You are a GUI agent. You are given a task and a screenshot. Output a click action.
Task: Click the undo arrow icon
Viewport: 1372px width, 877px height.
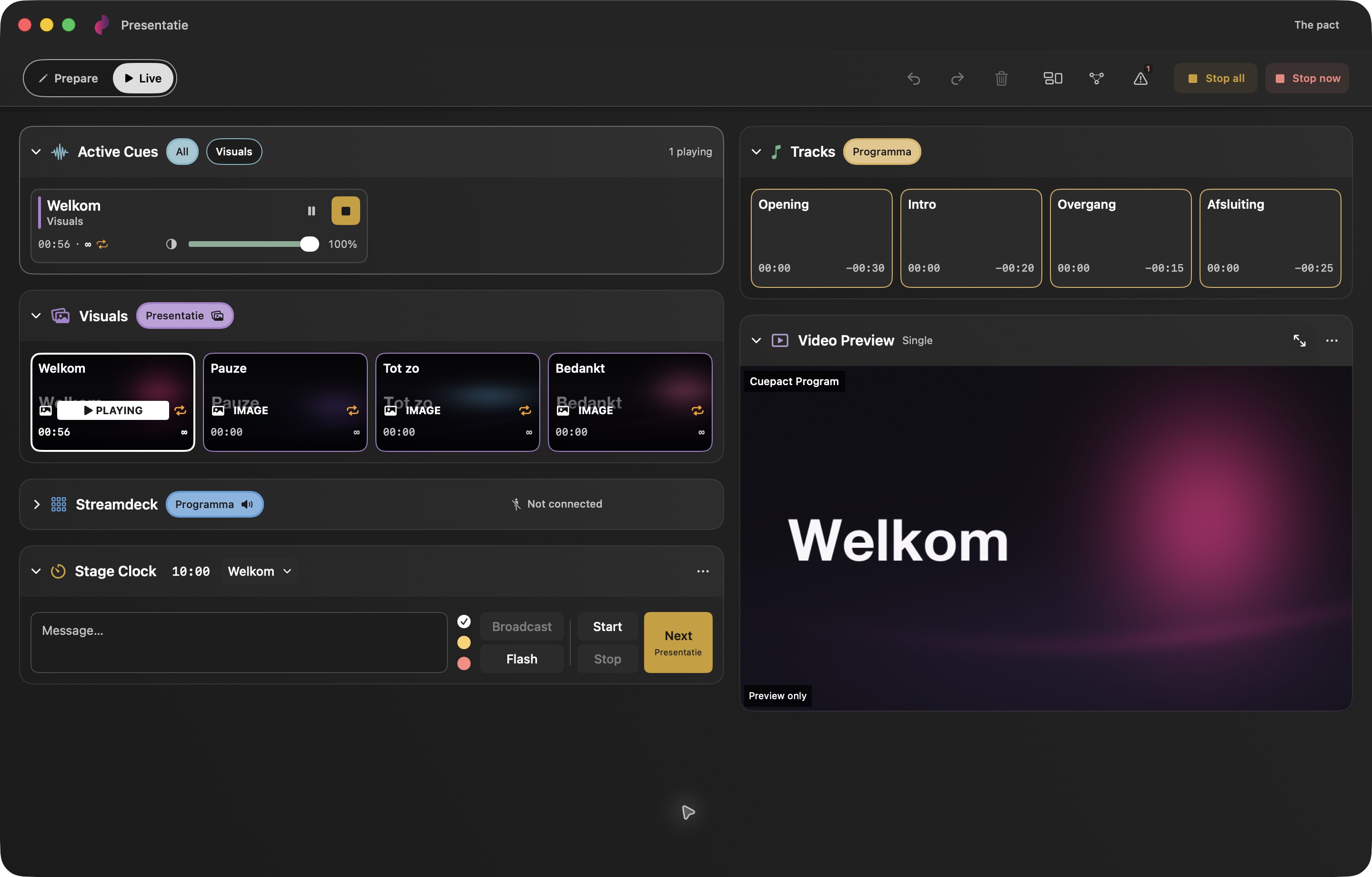point(913,78)
